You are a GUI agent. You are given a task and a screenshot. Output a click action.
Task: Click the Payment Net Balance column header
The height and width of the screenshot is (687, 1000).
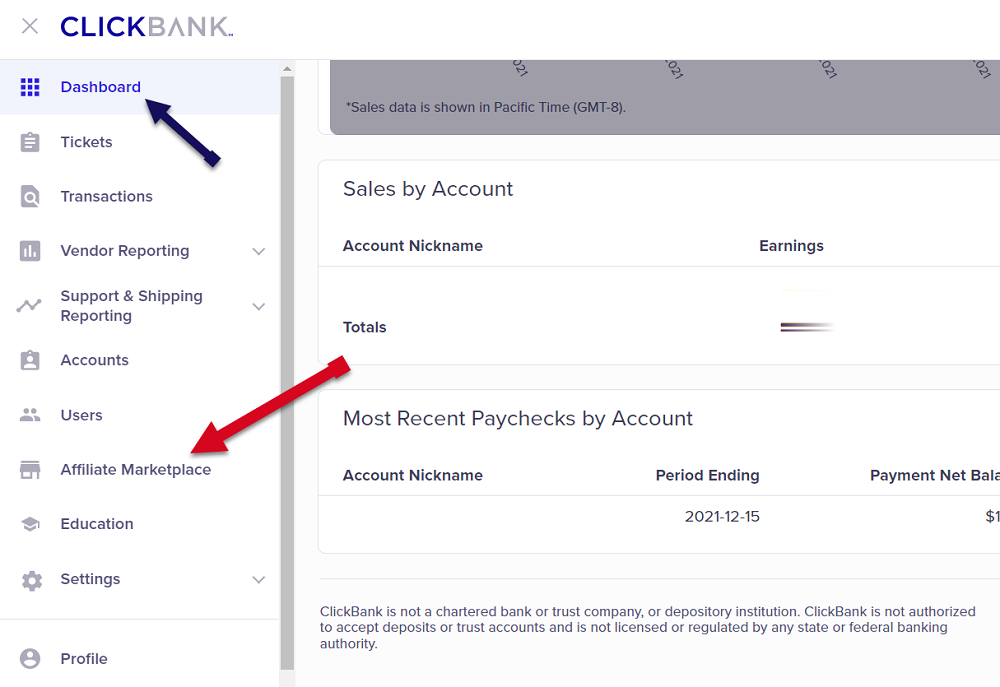935,475
